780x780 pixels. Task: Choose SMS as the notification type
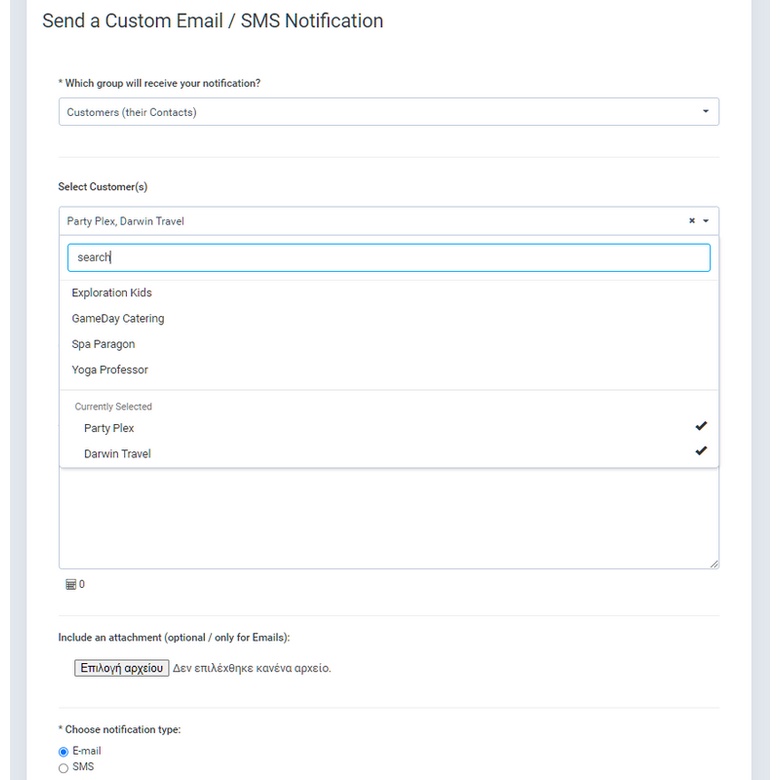[x=64, y=768]
